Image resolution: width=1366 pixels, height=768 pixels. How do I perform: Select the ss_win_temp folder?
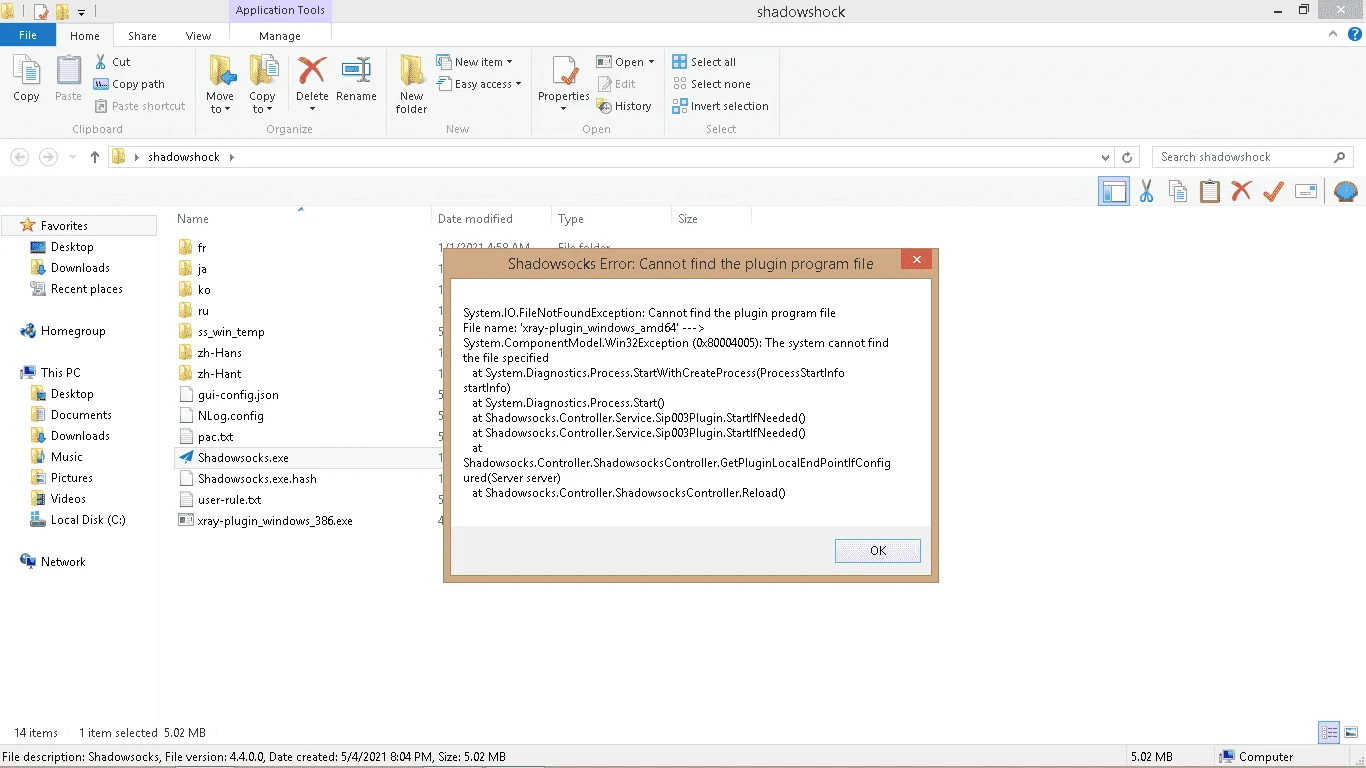(221, 332)
